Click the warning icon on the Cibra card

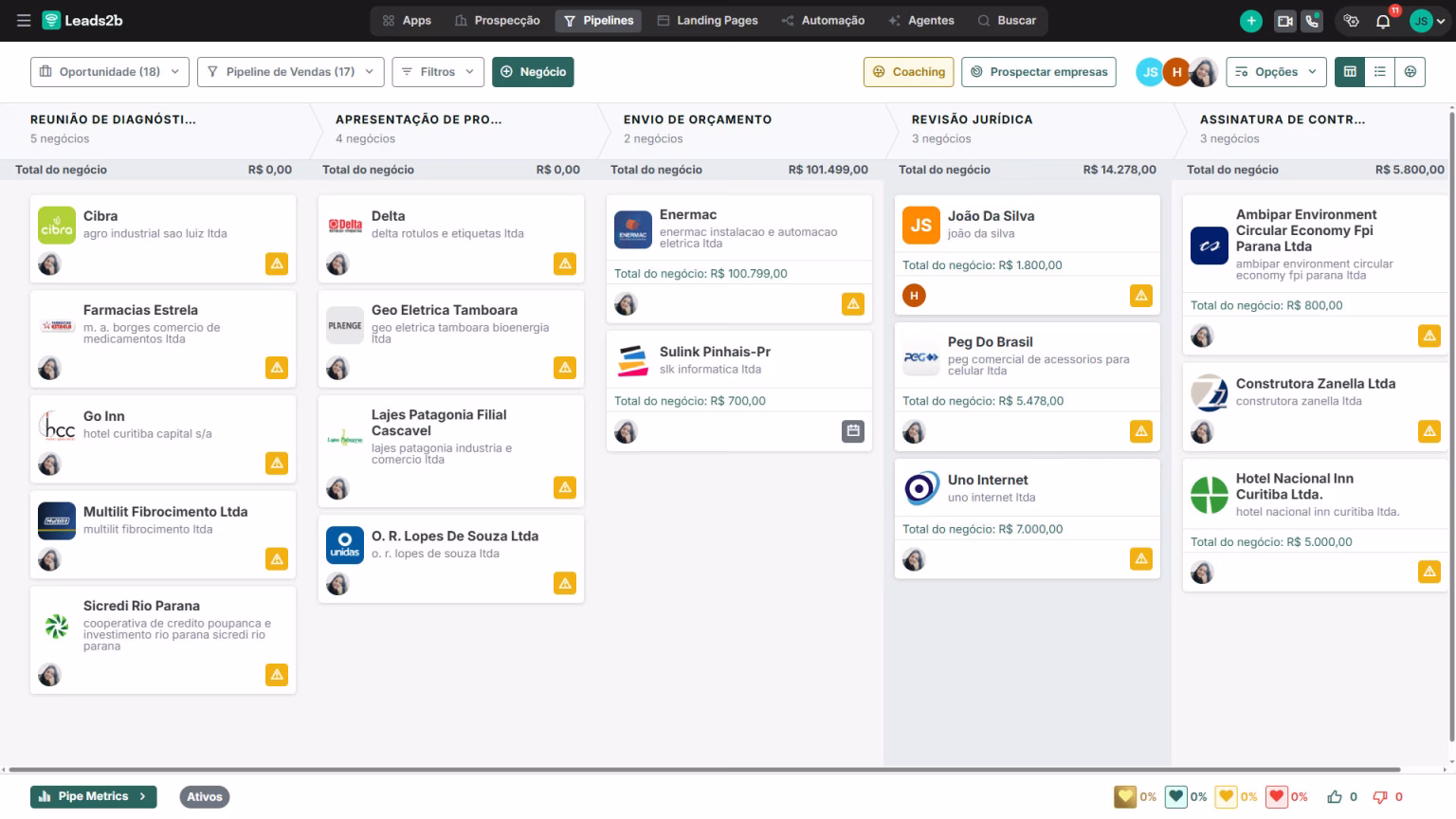pyautogui.click(x=276, y=264)
